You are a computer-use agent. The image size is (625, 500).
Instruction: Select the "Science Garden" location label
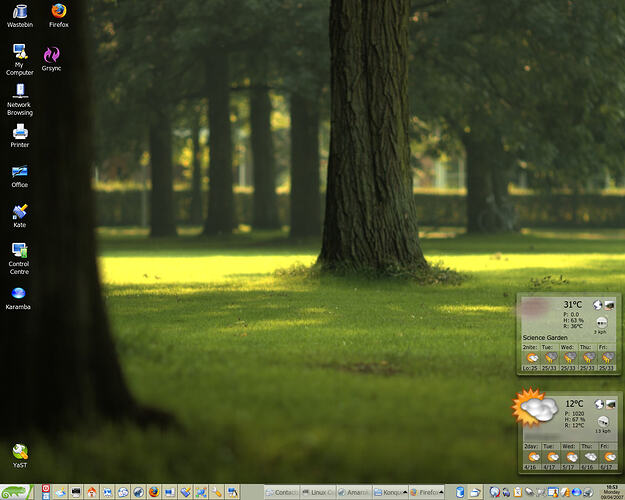click(545, 337)
